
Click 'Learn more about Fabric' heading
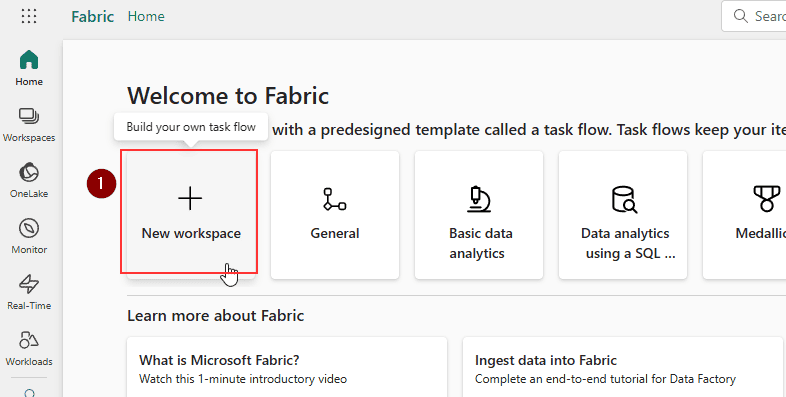click(216, 316)
